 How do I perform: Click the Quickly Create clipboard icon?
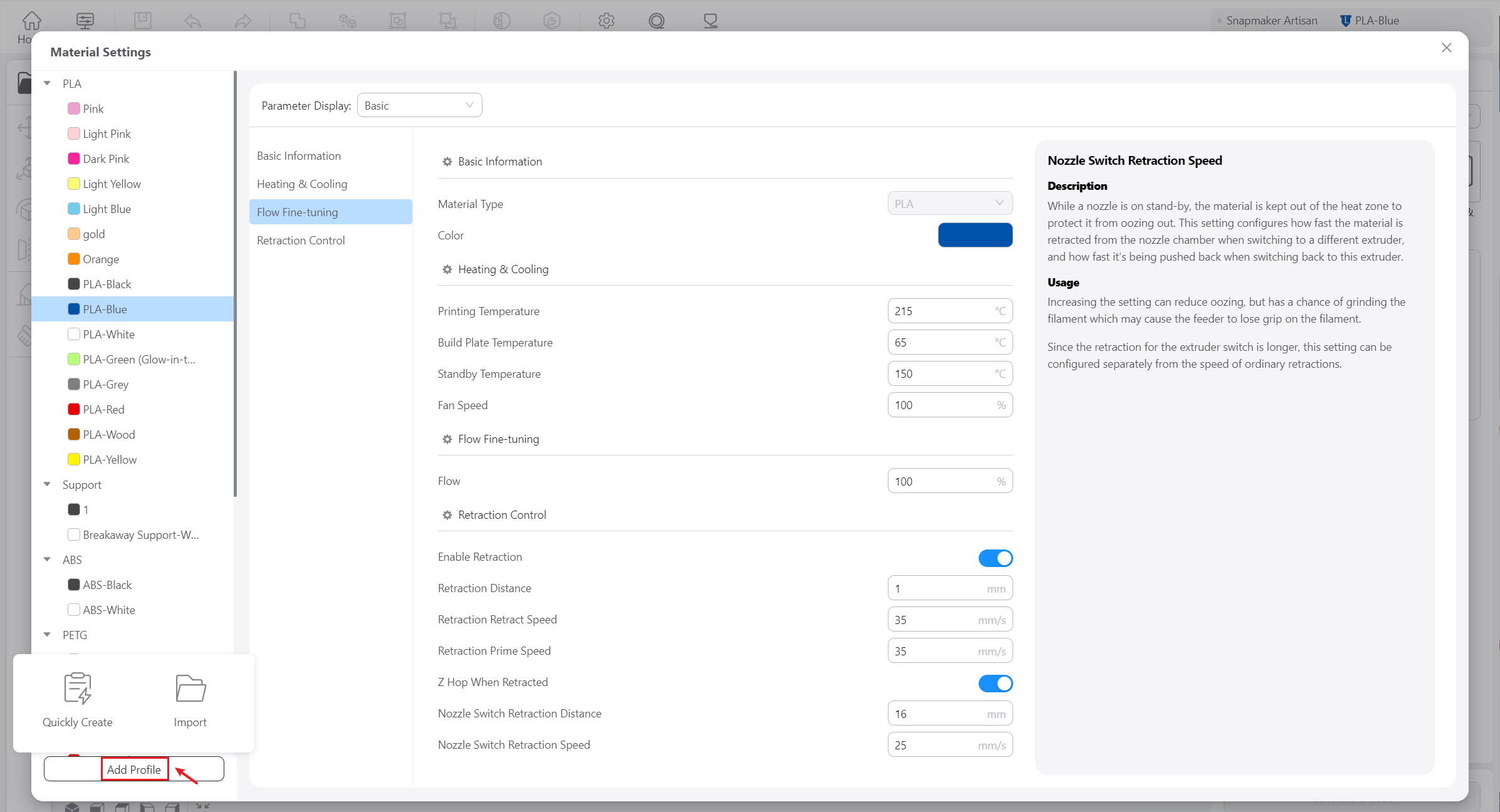[78, 688]
